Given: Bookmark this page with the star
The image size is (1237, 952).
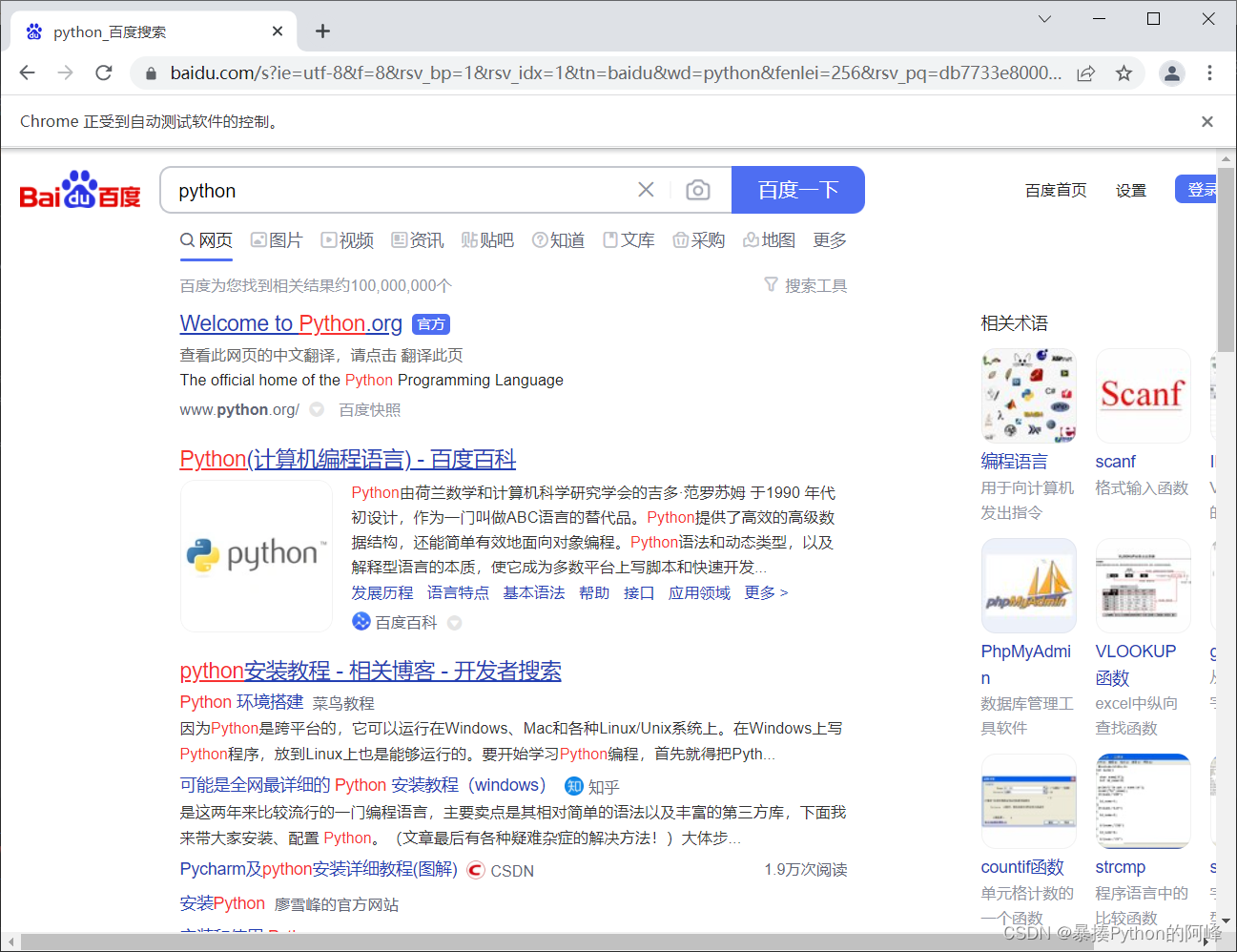Looking at the screenshot, I should 1124,73.
